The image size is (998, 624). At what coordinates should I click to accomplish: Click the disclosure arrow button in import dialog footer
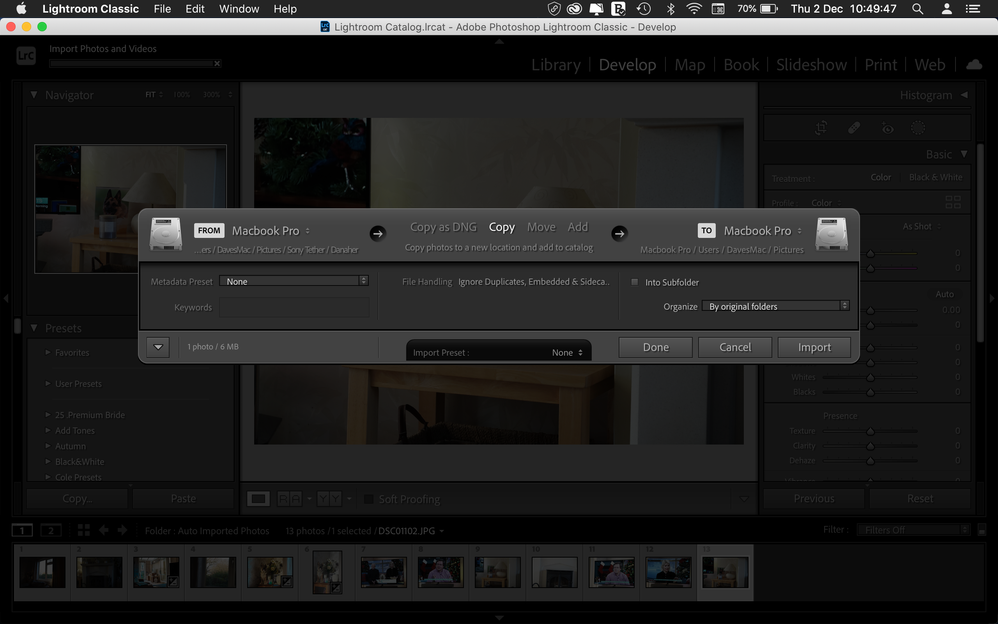[158, 347]
